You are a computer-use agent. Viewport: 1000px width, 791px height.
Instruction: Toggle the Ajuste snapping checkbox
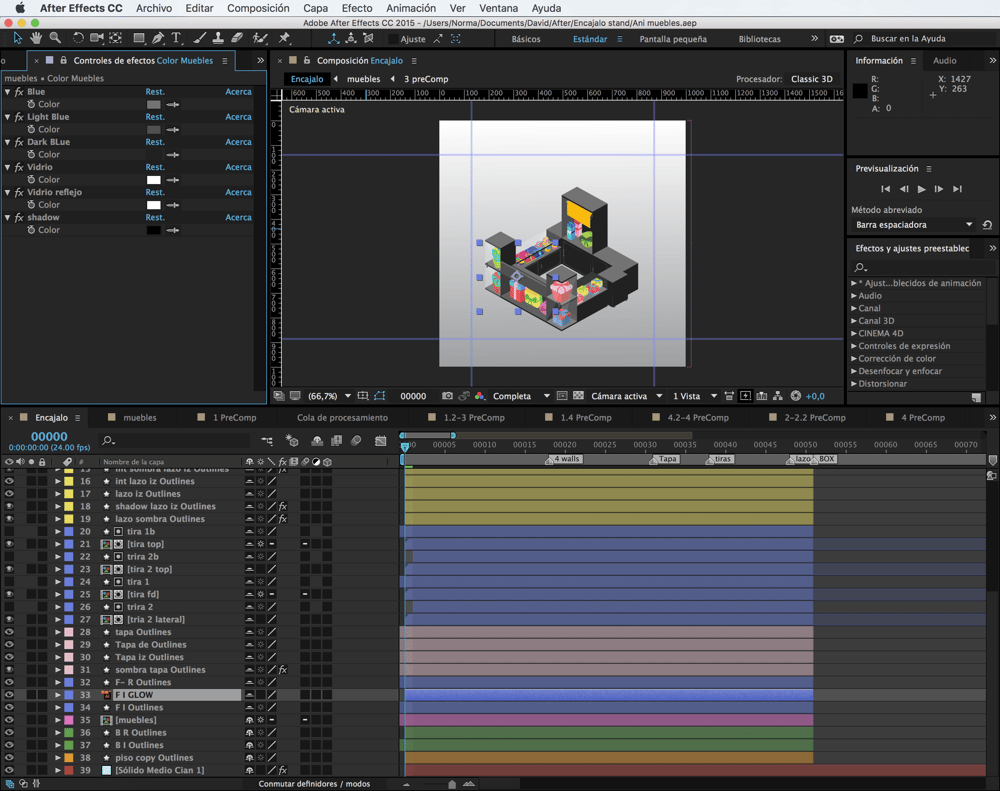point(393,39)
